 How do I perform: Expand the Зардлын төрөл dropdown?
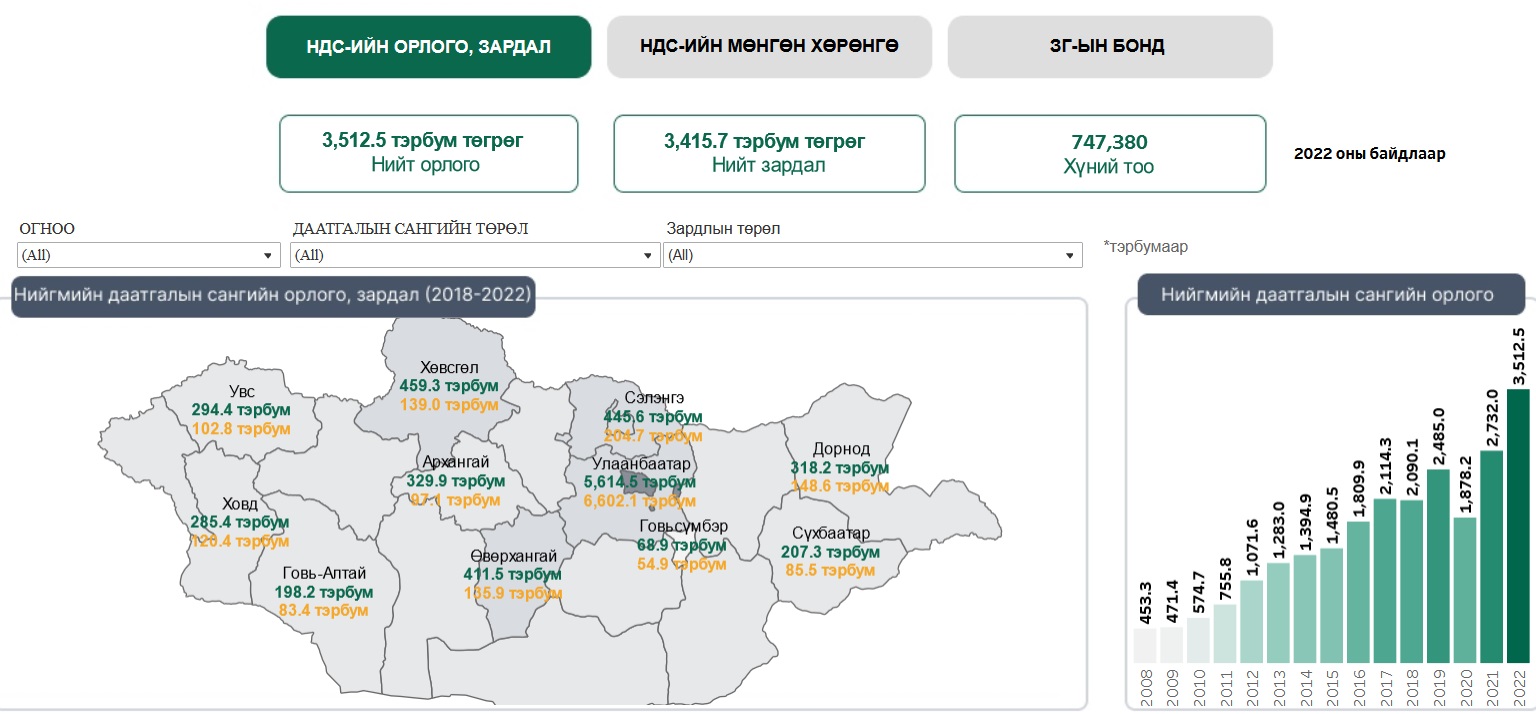(872, 255)
